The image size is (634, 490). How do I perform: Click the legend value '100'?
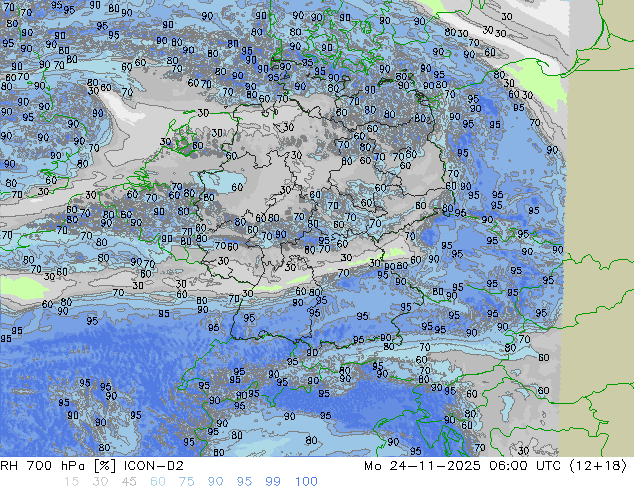306,482
